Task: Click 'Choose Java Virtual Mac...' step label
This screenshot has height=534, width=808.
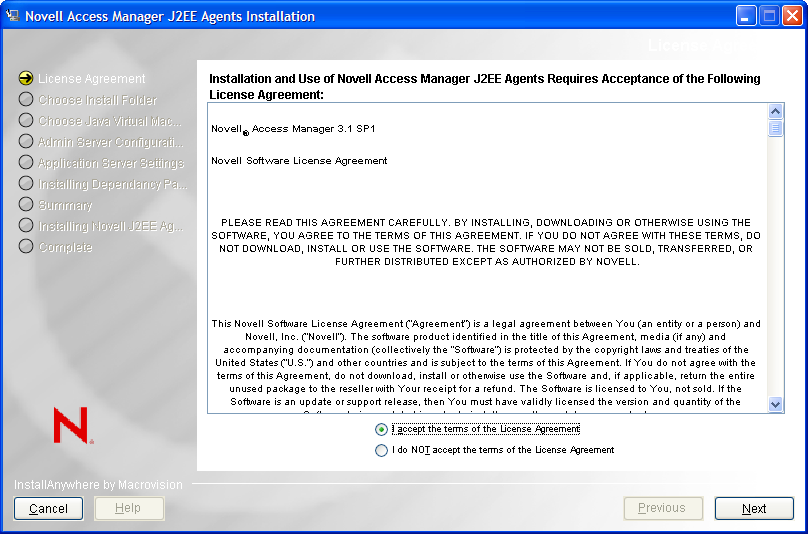Action: pos(110,121)
